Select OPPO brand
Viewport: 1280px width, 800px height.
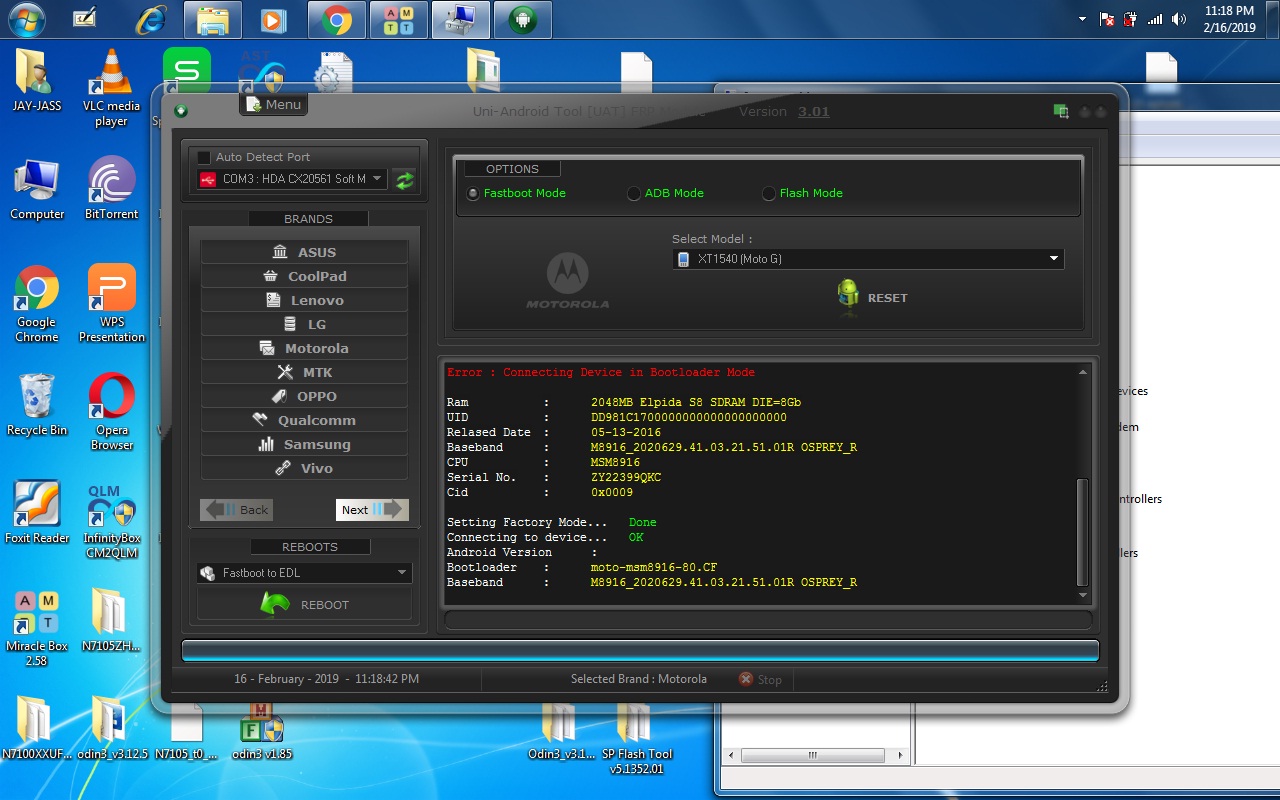pyautogui.click(x=304, y=396)
